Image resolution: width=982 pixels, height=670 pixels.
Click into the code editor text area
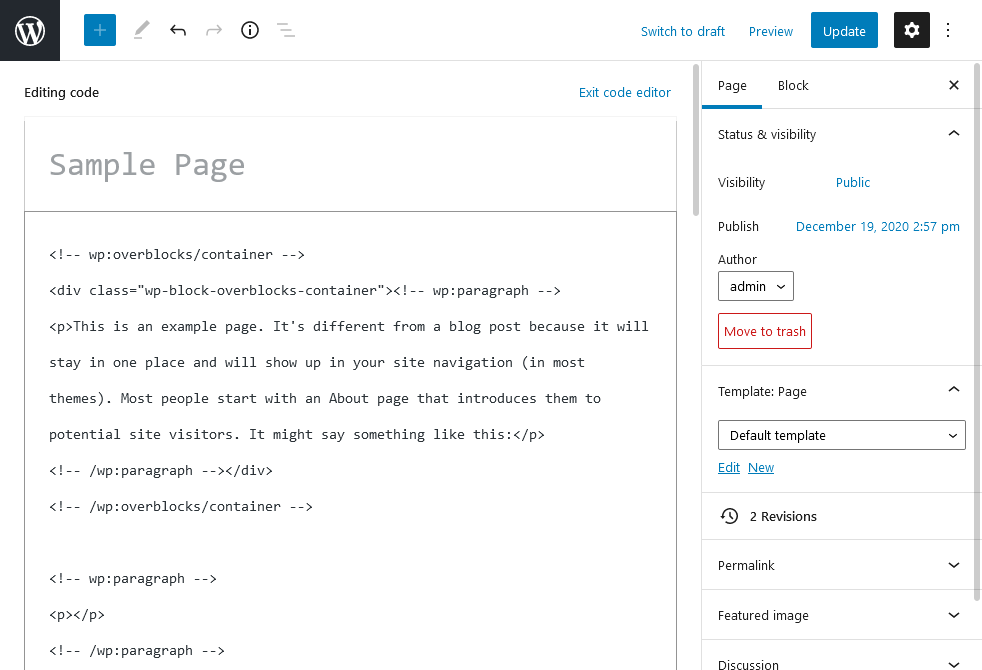pyautogui.click(x=350, y=441)
